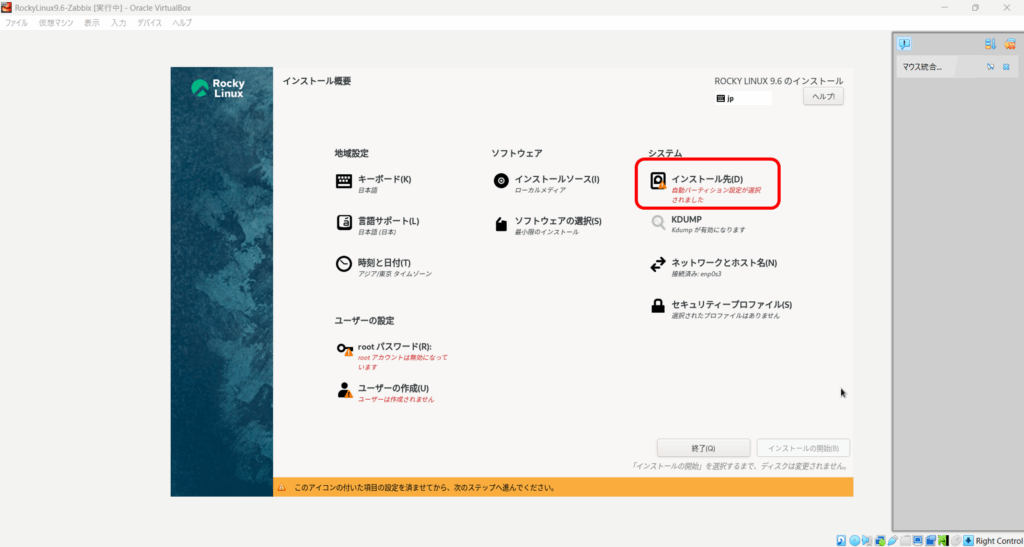The height and width of the screenshot is (547, 1024).
Task: Open the インストールソース(I) disc settings
Action: (x=546, y=182)
